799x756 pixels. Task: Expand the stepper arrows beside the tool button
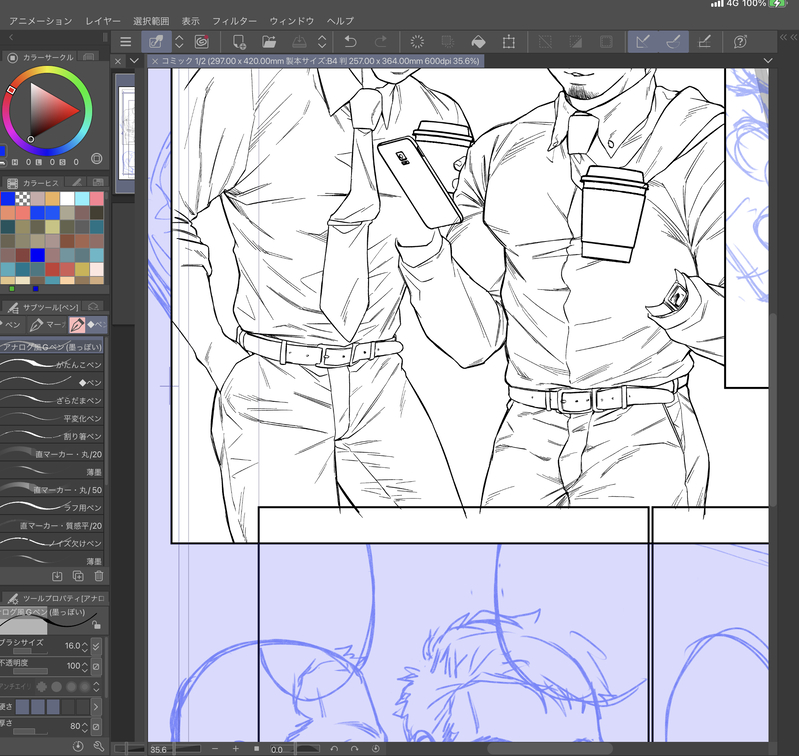(x=179, y=42)
